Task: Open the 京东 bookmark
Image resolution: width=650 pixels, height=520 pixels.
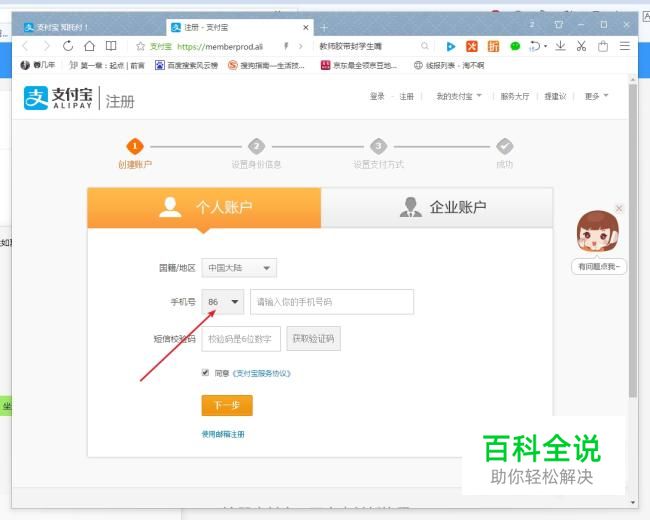Action: click(x=359, y=65)
